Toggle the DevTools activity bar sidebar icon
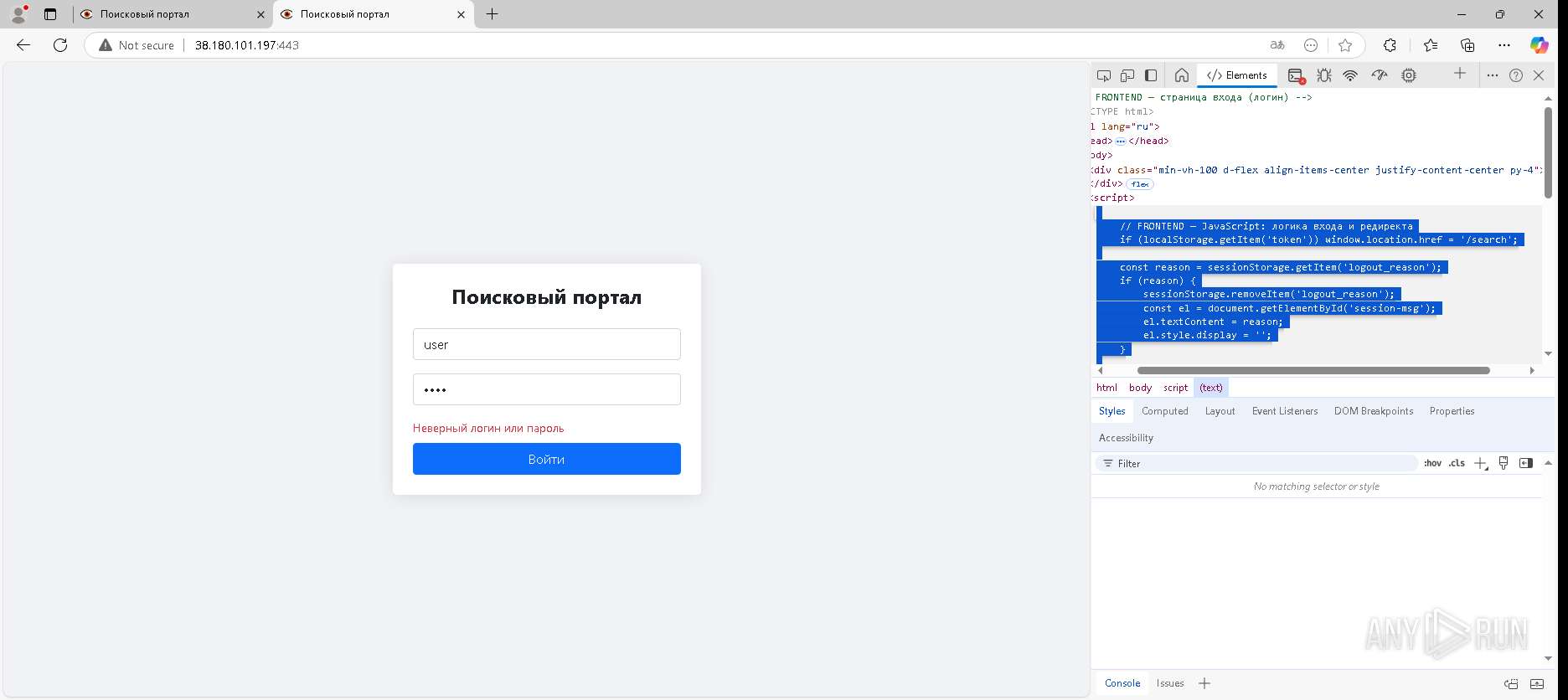The width and height of the screenshot is (1568, 700). tap(1151, 75)
